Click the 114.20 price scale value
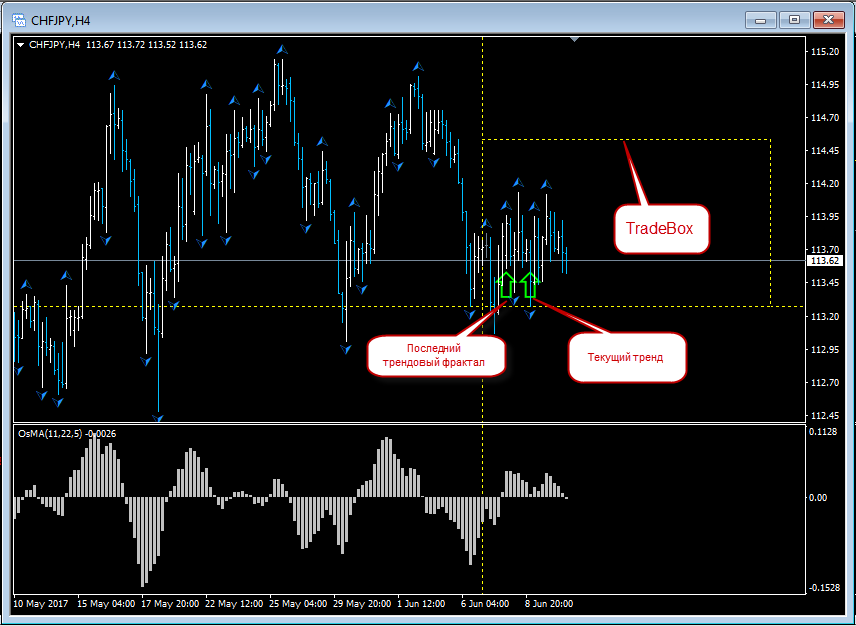The height and width of the screenshot is (626, 856). (825, 183)
